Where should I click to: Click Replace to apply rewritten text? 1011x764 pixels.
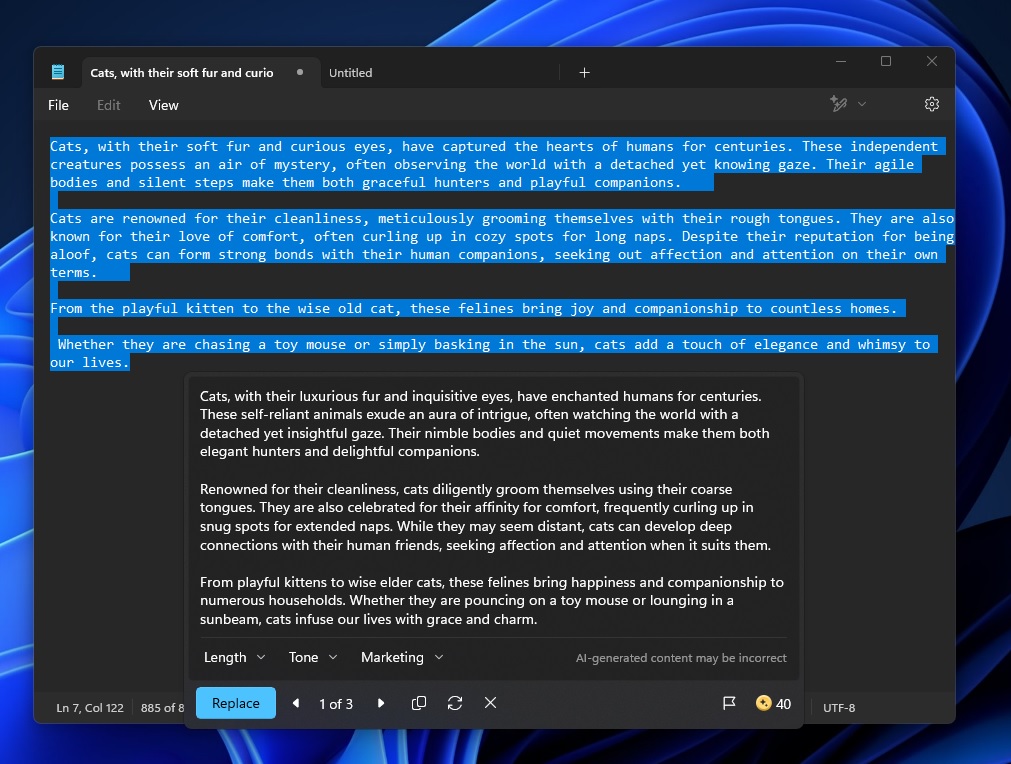(x=235, y=703)
